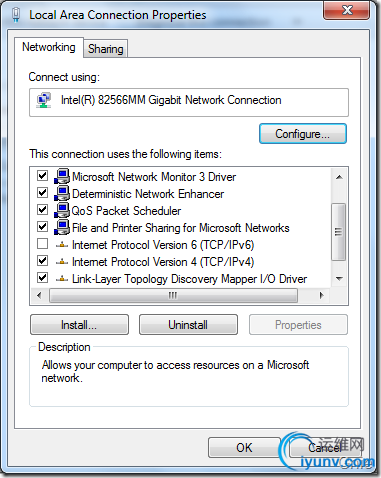
Task: Uncheck Internet Protocol Version 4 checkbox
Action: tap(42, 261)
